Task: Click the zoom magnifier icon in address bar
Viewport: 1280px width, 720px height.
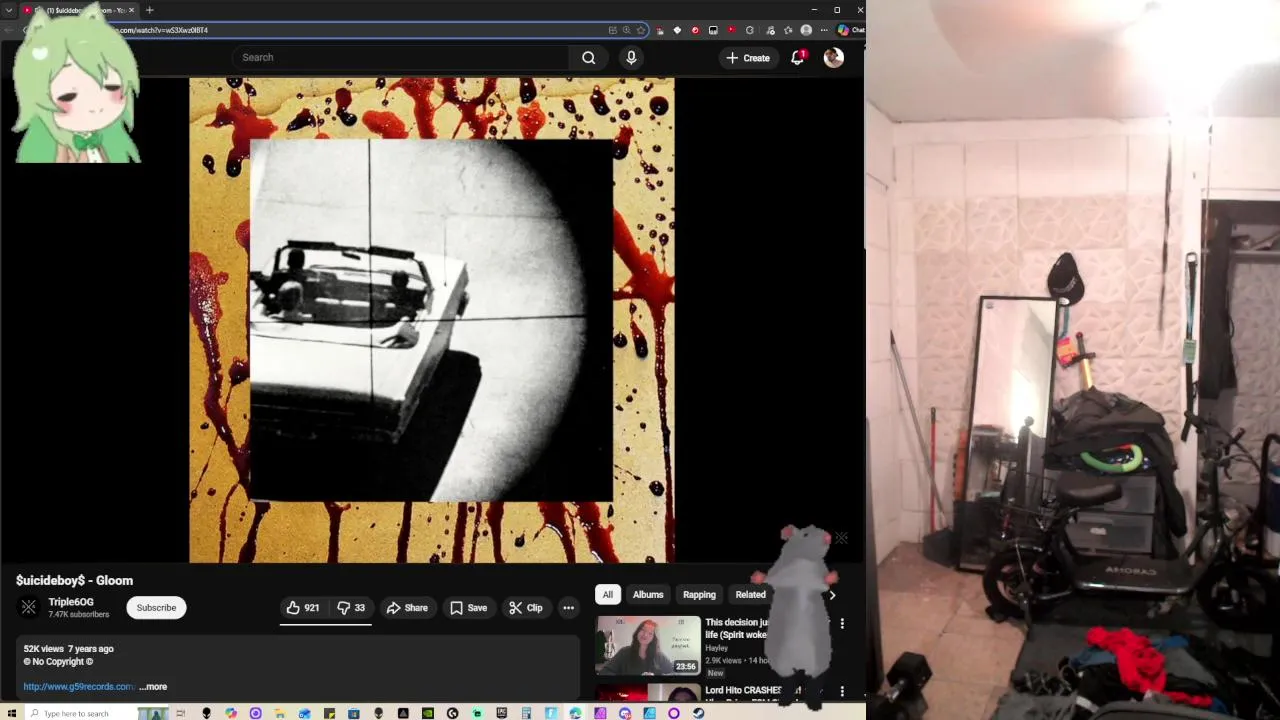Action: [627, 30]
